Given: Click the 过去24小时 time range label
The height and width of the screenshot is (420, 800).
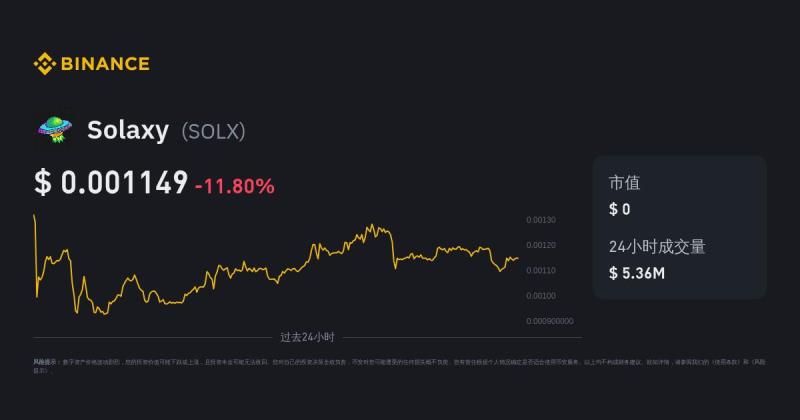Looking at the screenshot, I should coord(307,337).
